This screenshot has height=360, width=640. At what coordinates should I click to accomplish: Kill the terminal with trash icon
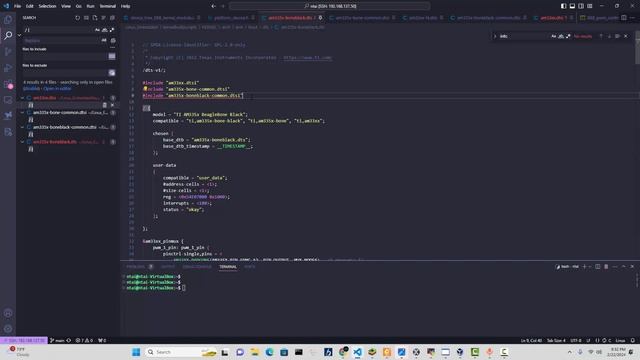pyautogui.click(x=606, y=267)
